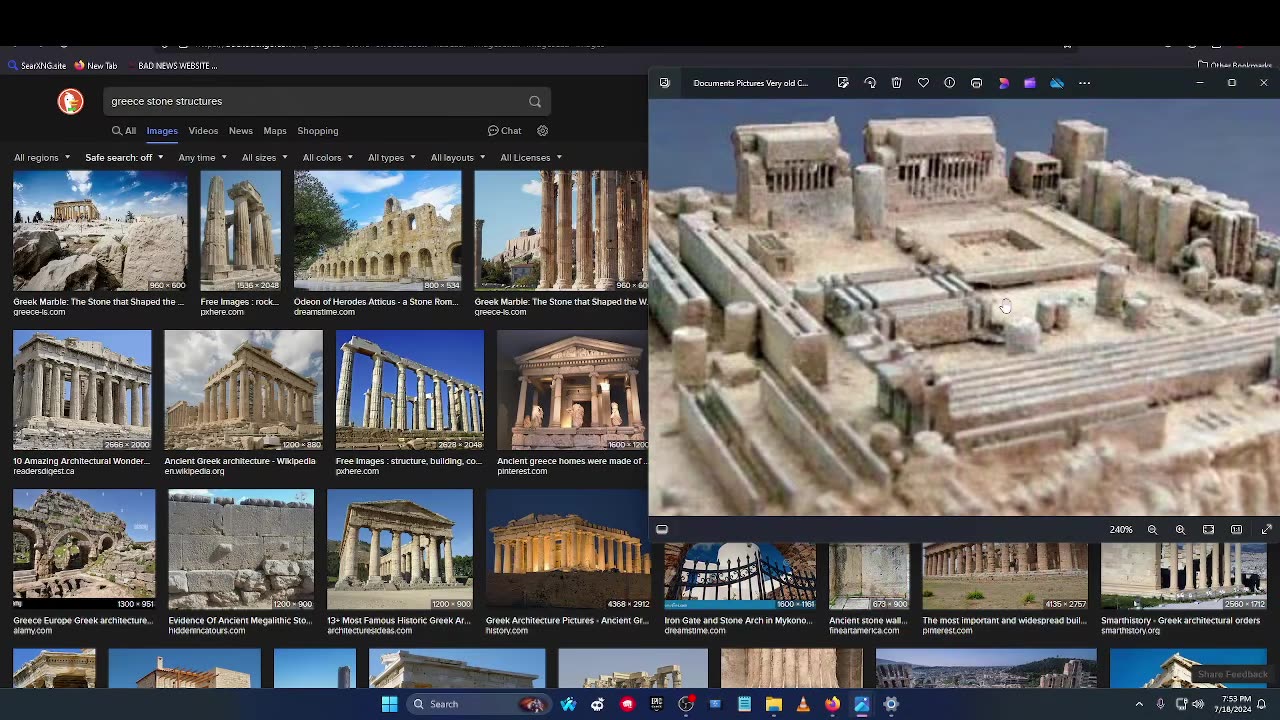Open the All colors filter dropdown
Screen dimensions: 1280x720
coord(328,157)
